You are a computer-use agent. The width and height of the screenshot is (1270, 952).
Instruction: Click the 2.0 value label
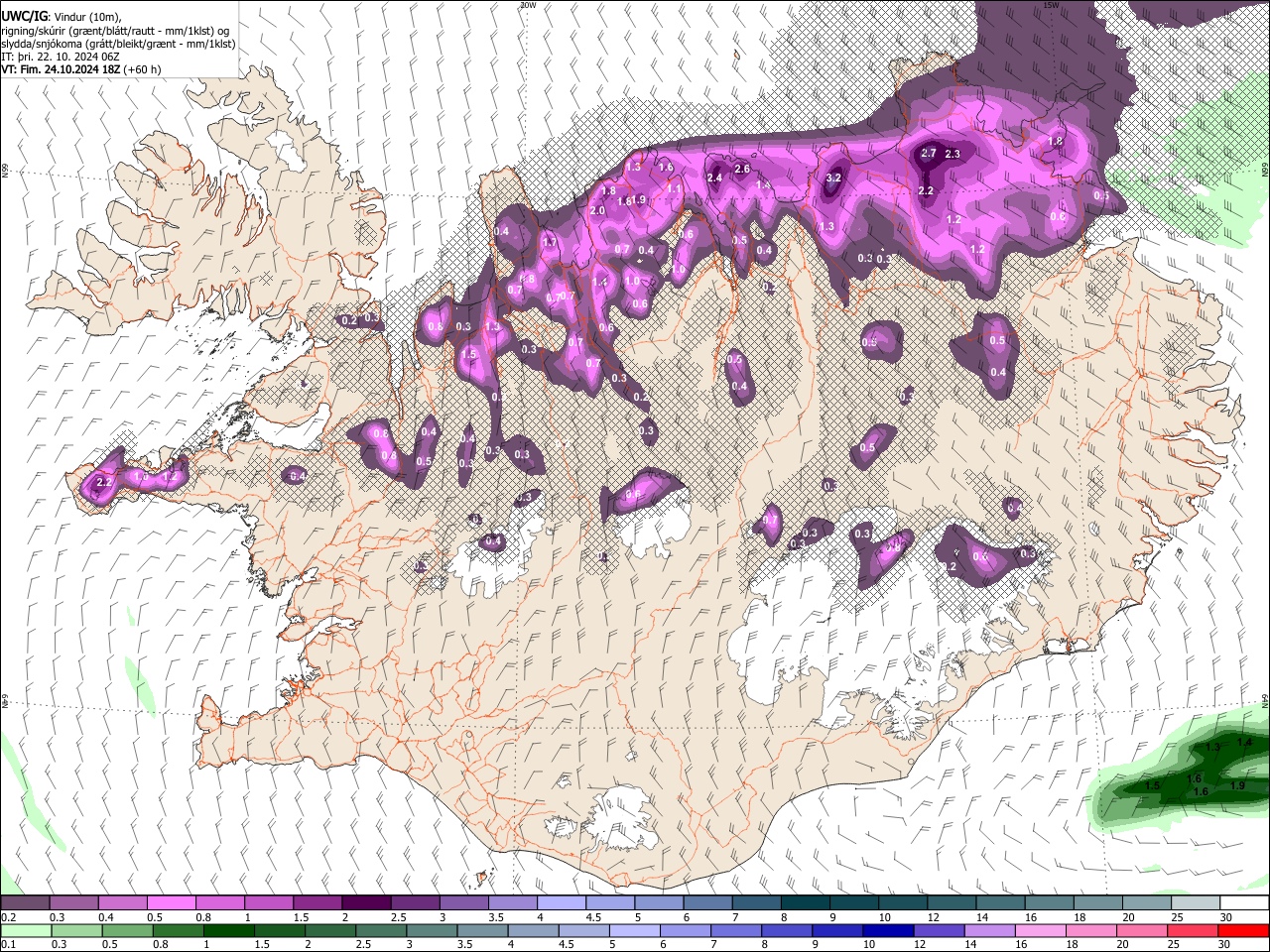(597, 210)
